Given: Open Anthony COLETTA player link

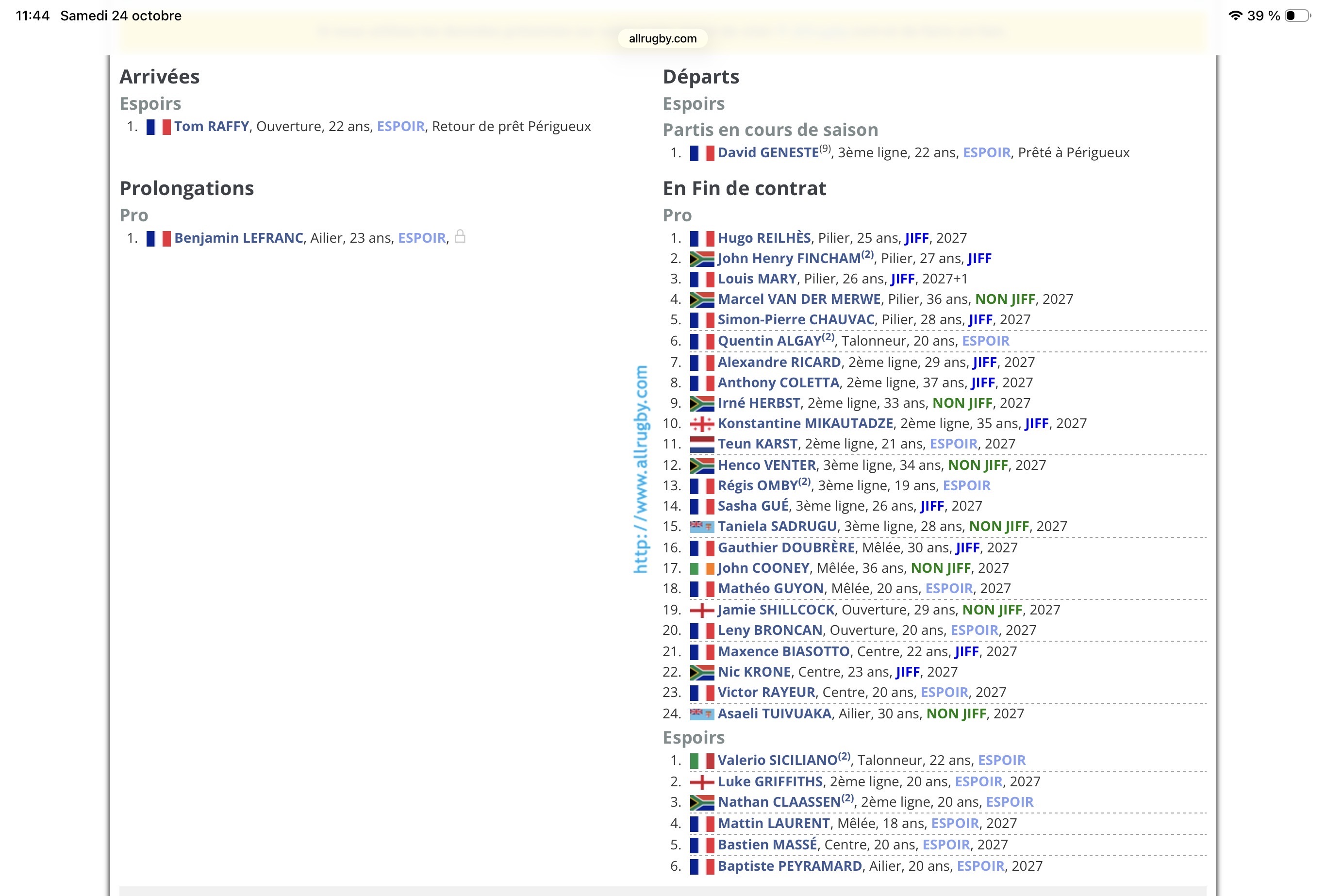Looking at the screenshot, I should point(778,383).
